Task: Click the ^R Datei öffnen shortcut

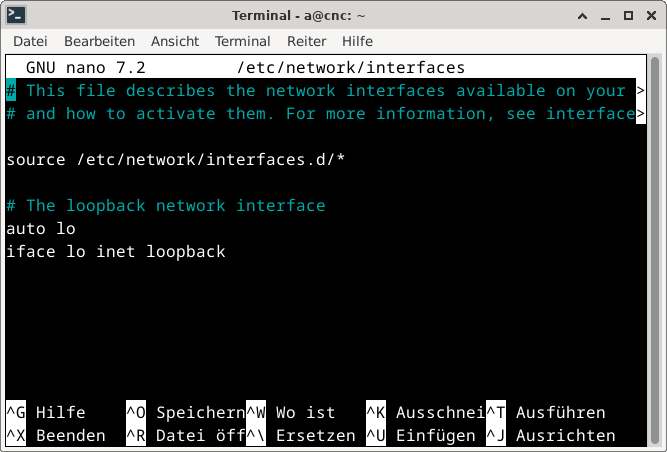Action: point(186,435)
